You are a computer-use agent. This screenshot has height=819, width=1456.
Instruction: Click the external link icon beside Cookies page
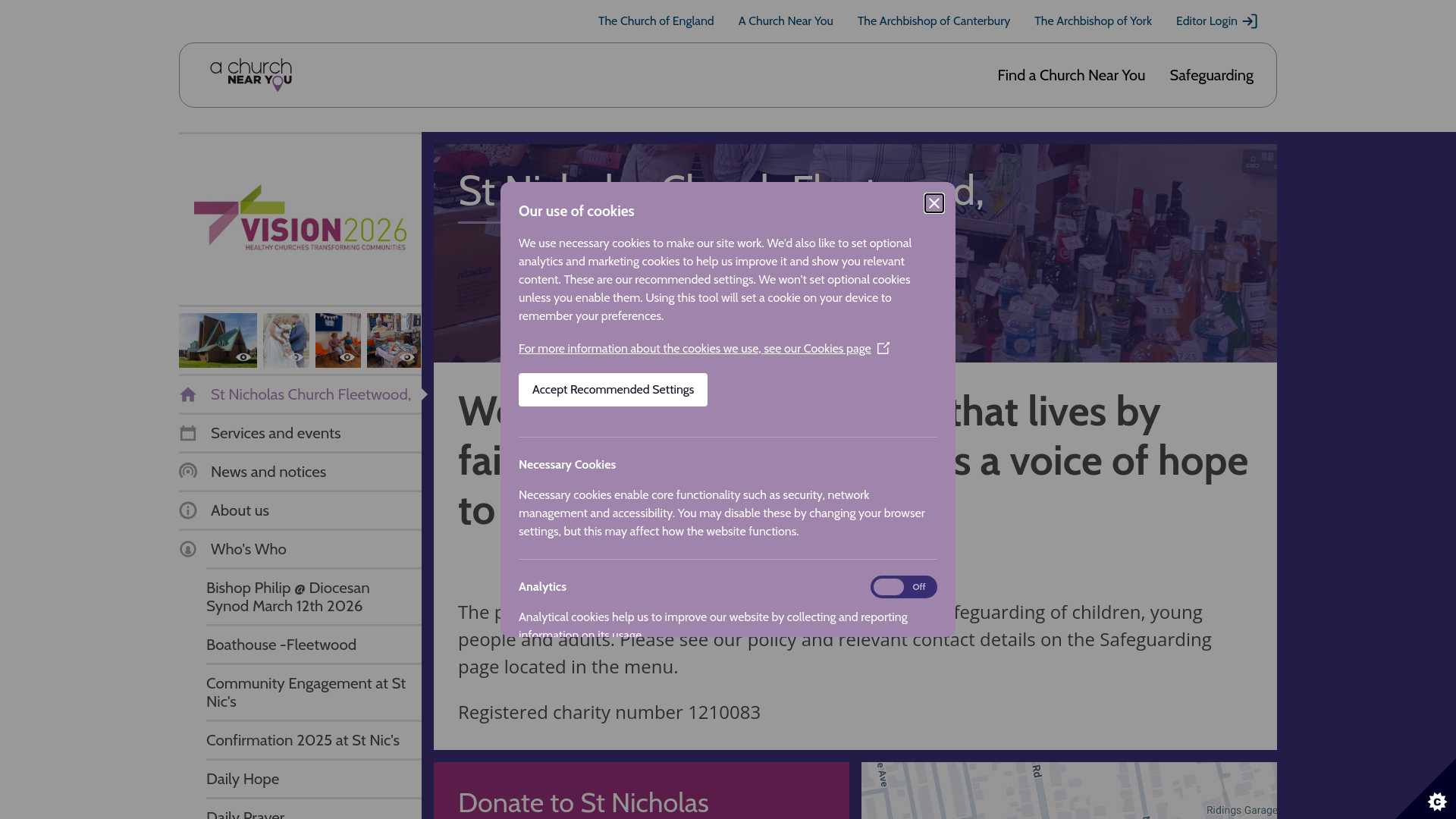pos(883,348)
